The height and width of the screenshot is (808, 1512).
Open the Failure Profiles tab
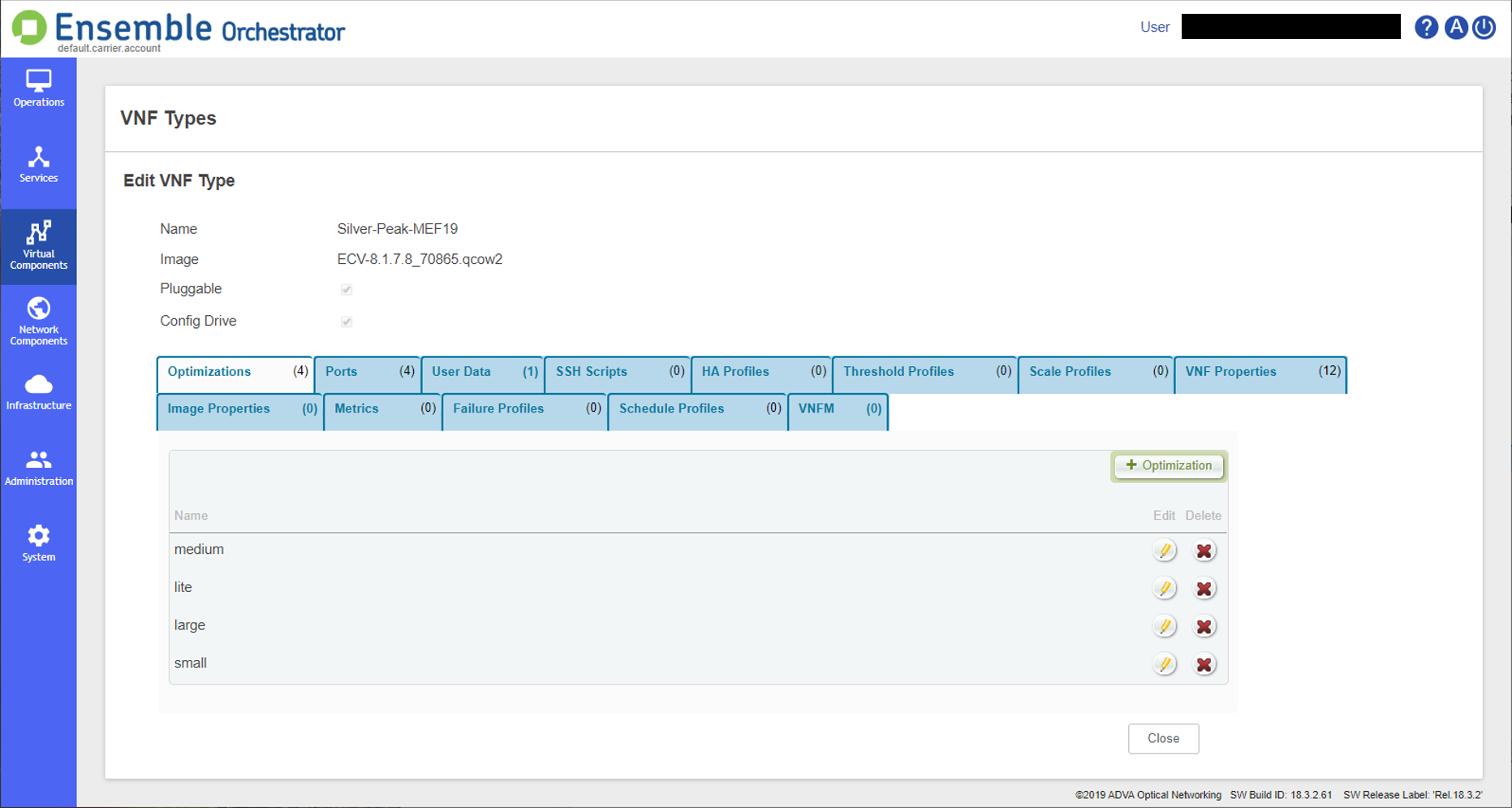tap(525, 411)
